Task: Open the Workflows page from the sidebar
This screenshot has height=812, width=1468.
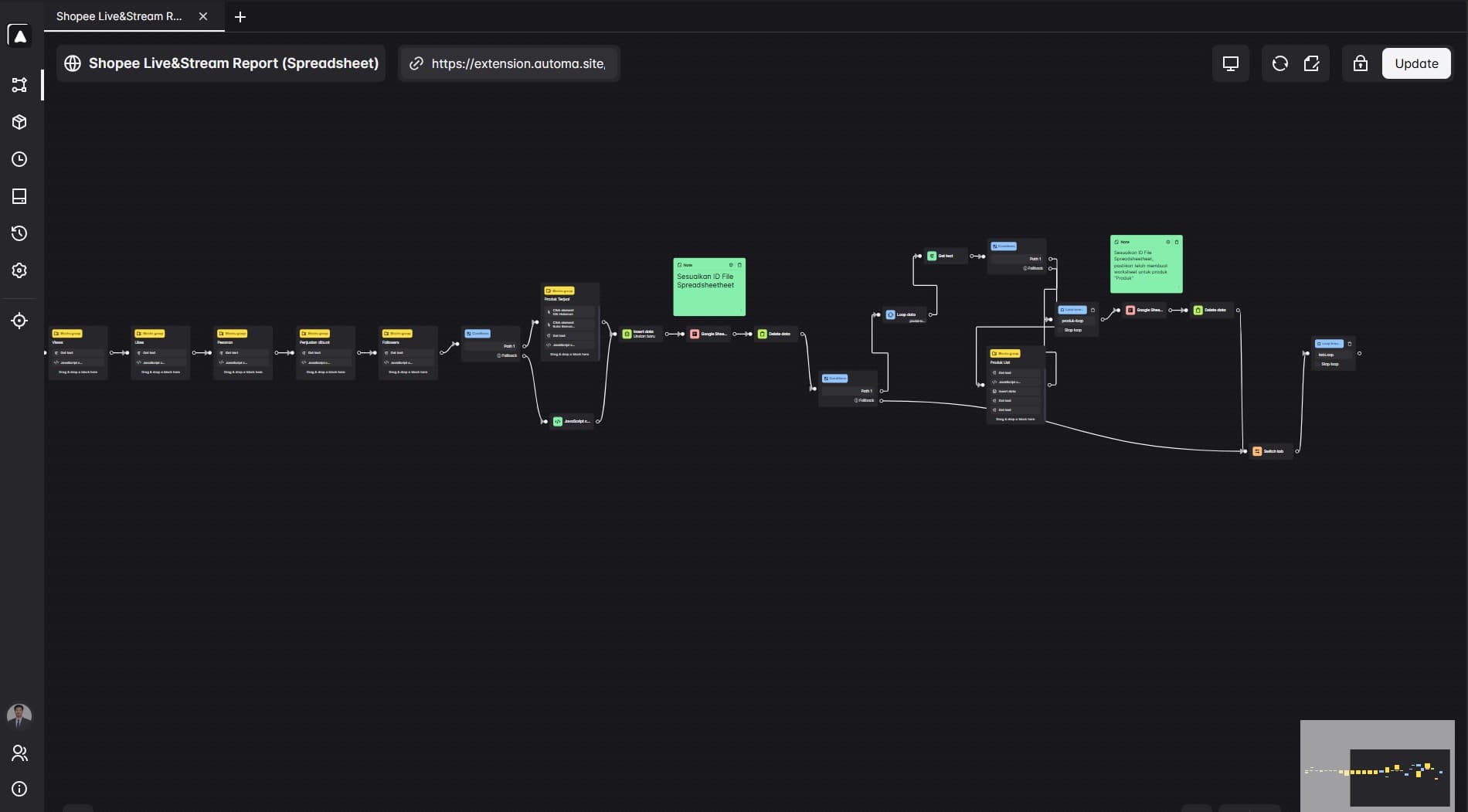Action: tap(19, 85)
